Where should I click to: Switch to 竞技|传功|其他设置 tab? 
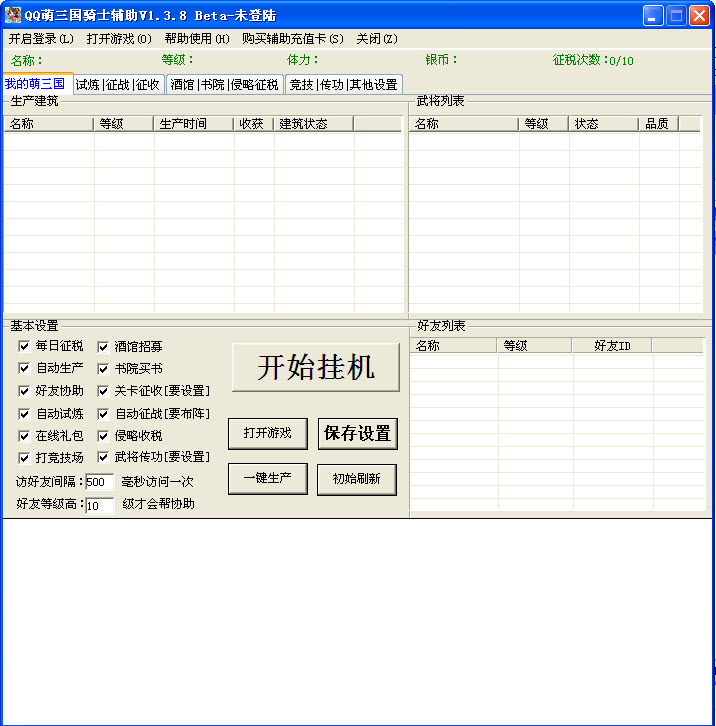[x=344, y=85]
